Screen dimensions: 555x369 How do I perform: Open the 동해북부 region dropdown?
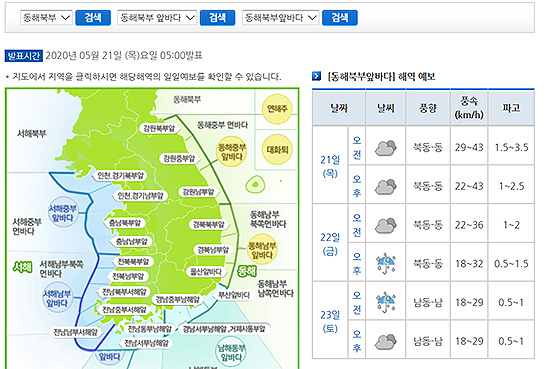(46, 18)
